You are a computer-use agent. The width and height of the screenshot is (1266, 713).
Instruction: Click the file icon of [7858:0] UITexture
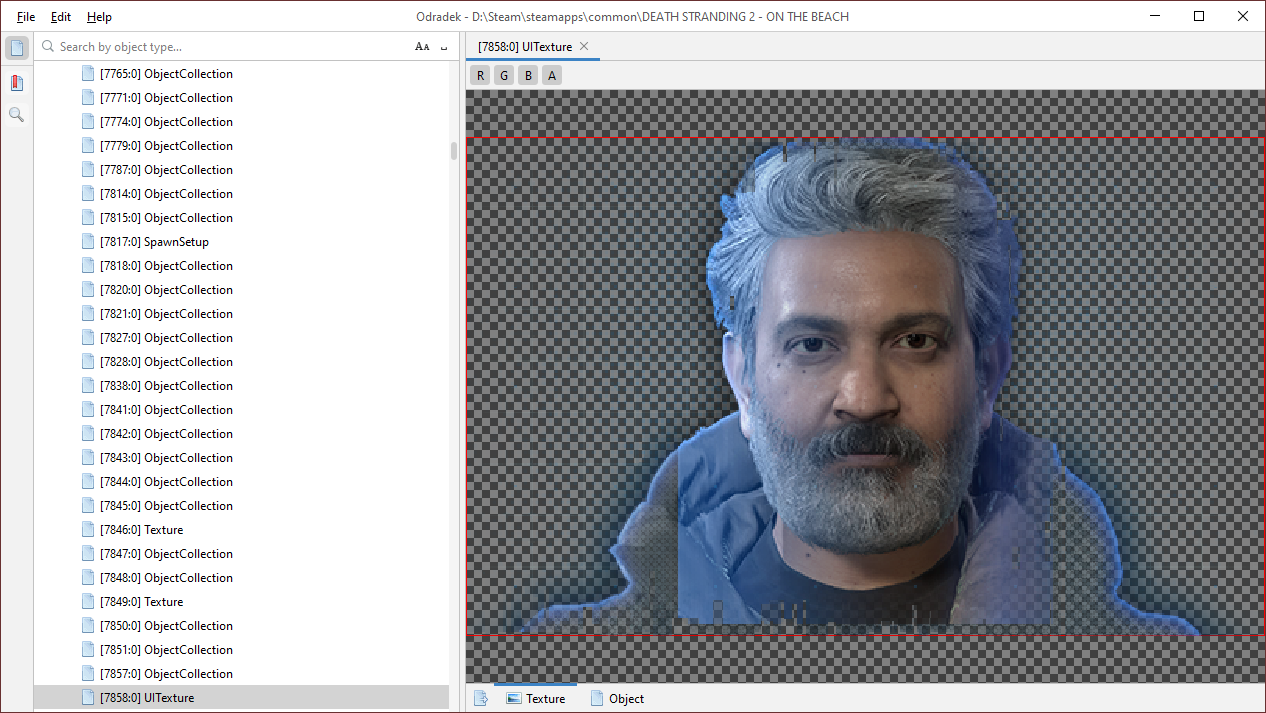[x=88, y=698]
